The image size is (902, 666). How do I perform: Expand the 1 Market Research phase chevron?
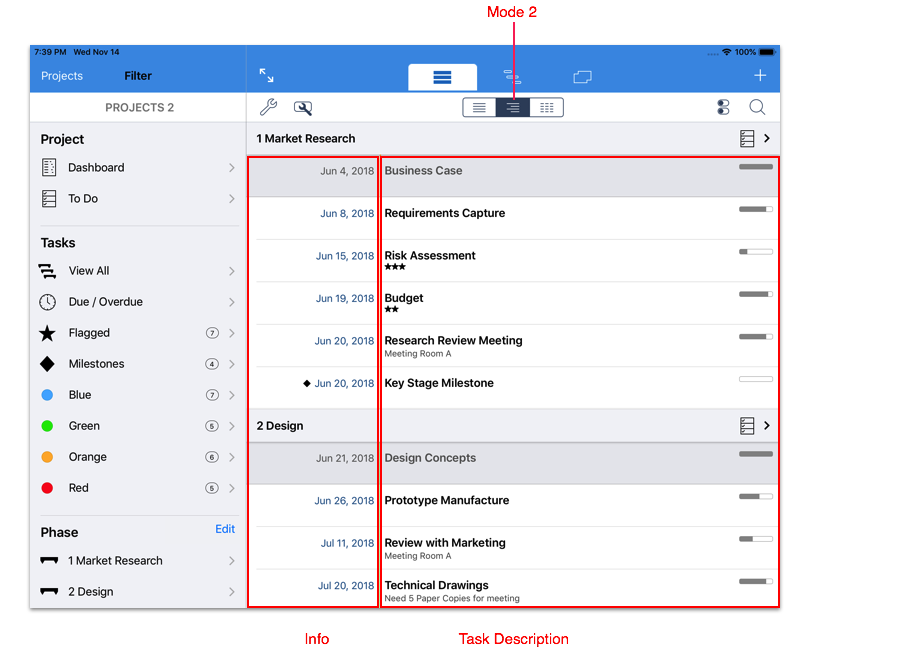[767, 139]
